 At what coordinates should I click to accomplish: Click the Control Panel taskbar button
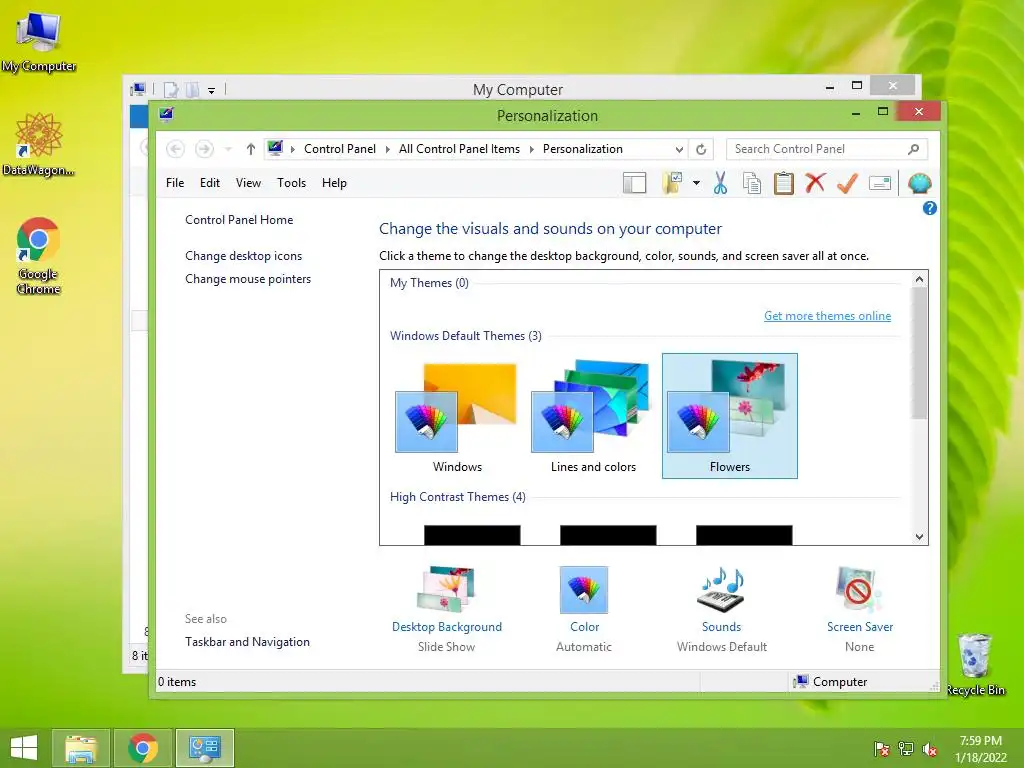pos(204,748)
